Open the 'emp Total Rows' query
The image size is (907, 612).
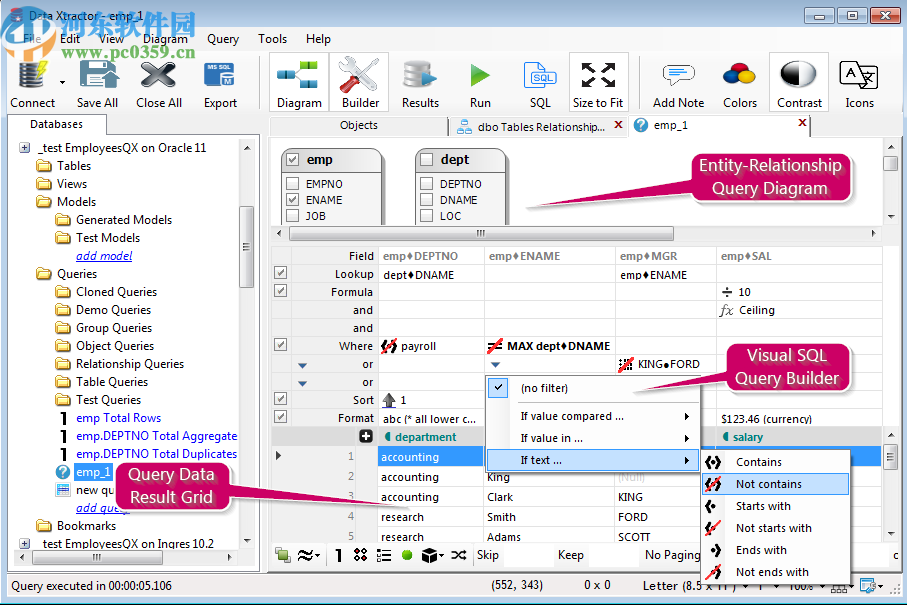pos(119,418)
